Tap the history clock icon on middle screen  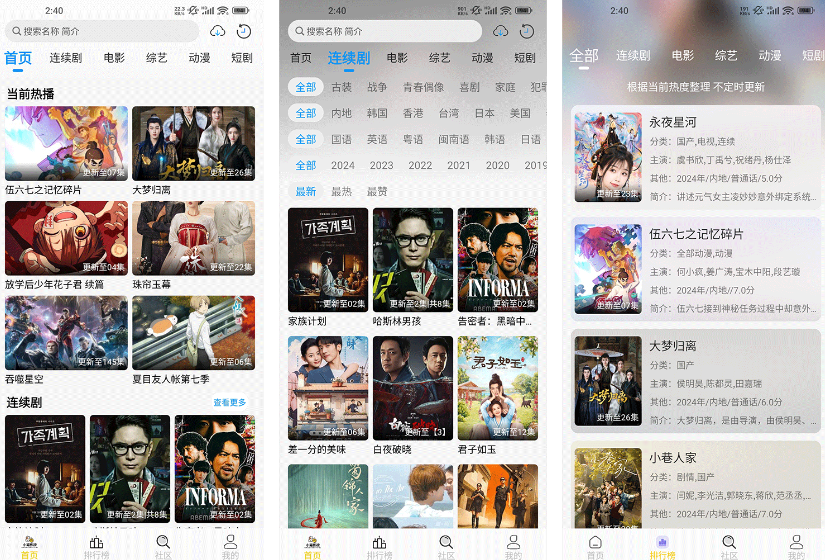click(x=527, y=32)
